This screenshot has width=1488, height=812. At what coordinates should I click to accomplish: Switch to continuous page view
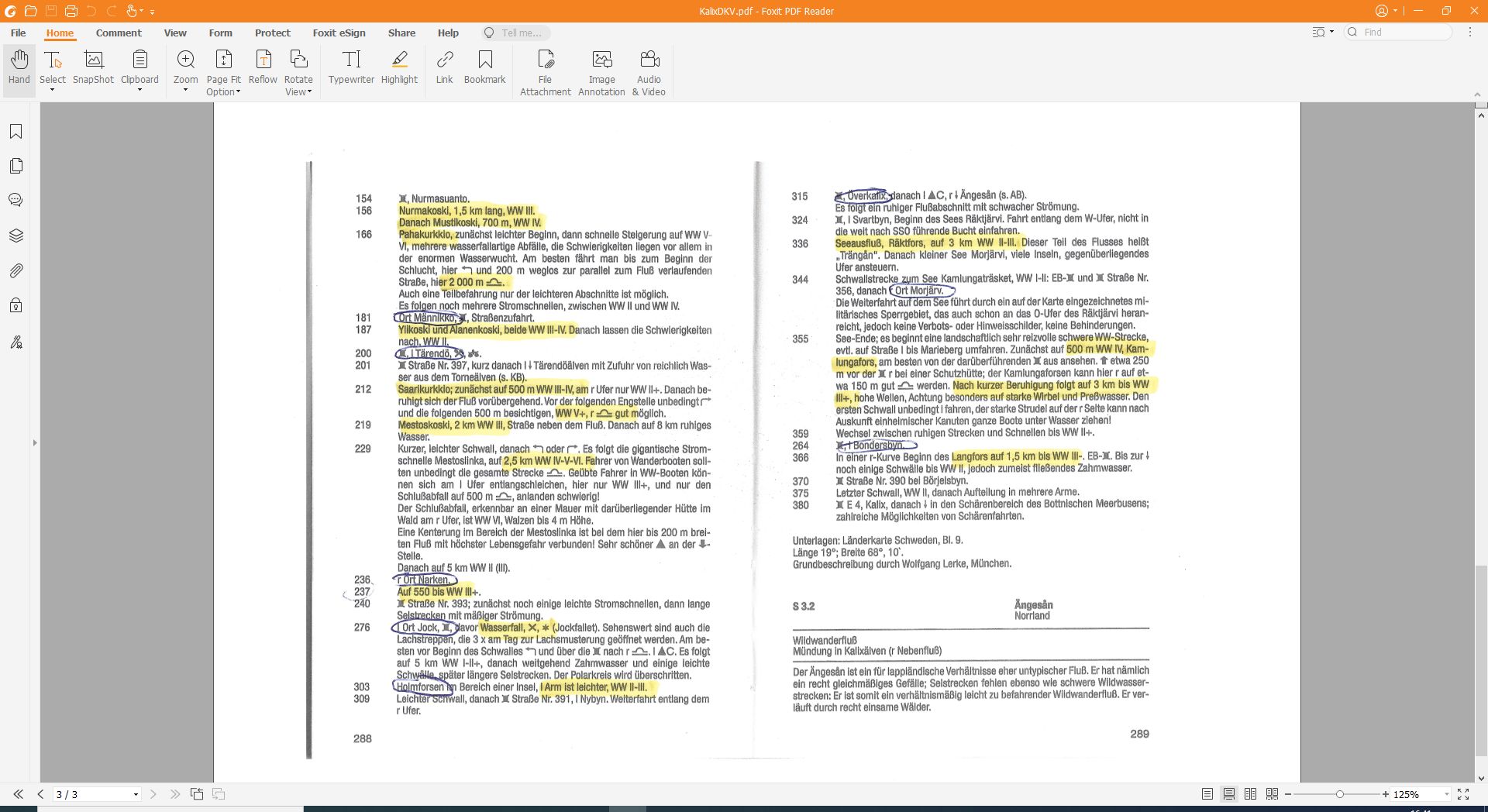1229,794
